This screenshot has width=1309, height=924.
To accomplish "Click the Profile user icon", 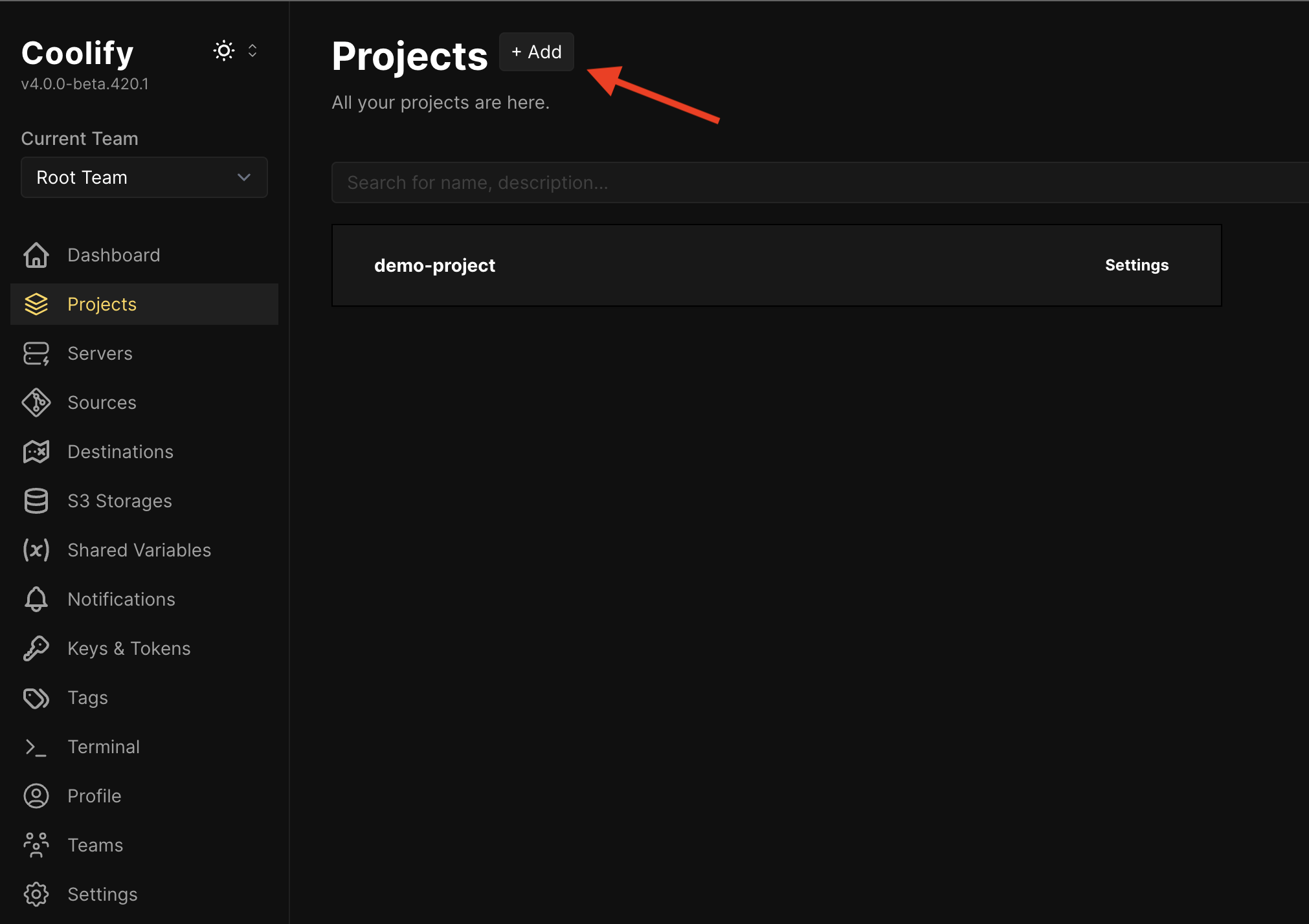I will coord(36,796).
